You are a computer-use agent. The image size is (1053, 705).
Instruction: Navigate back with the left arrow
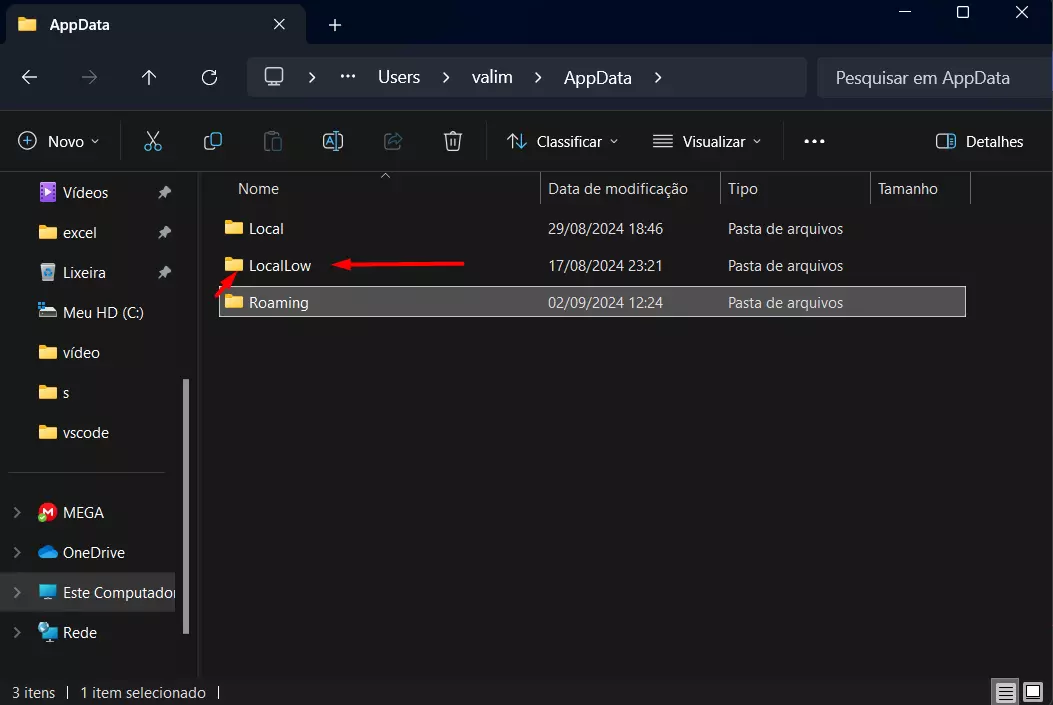click(29, 77)
